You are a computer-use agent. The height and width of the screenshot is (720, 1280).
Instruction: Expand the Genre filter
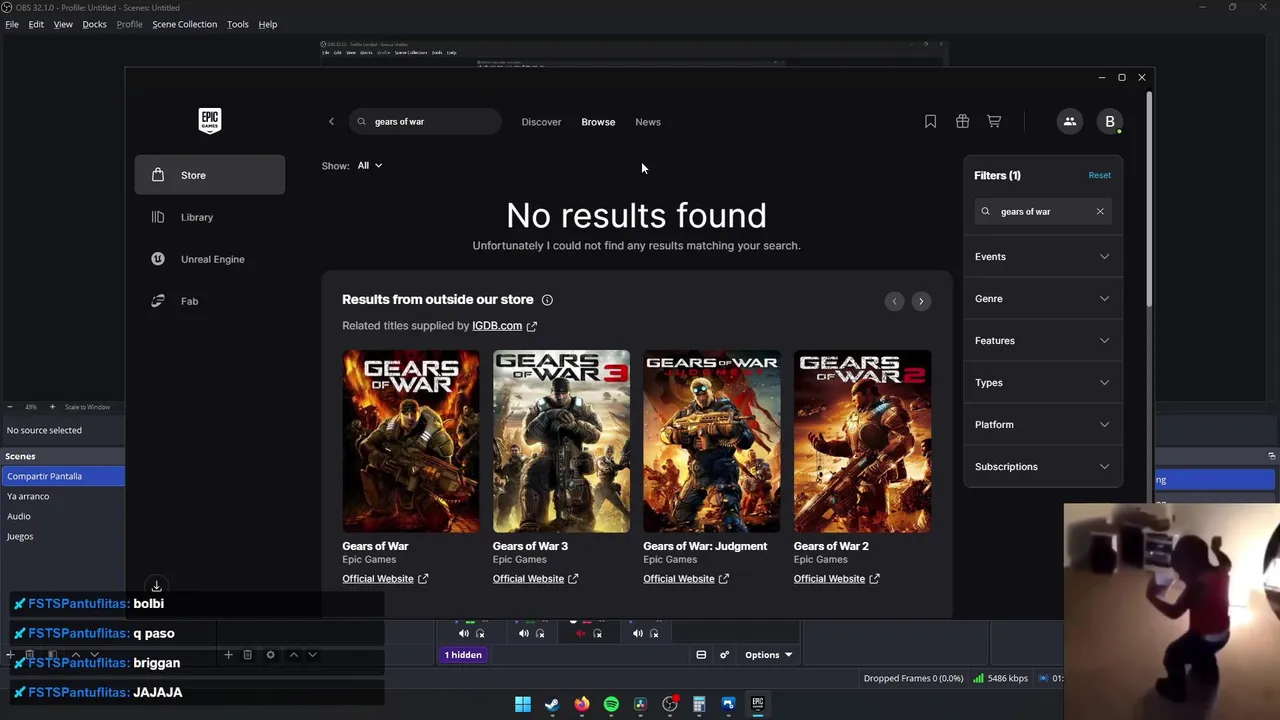pyautogui.click(x=1042, y=299)
